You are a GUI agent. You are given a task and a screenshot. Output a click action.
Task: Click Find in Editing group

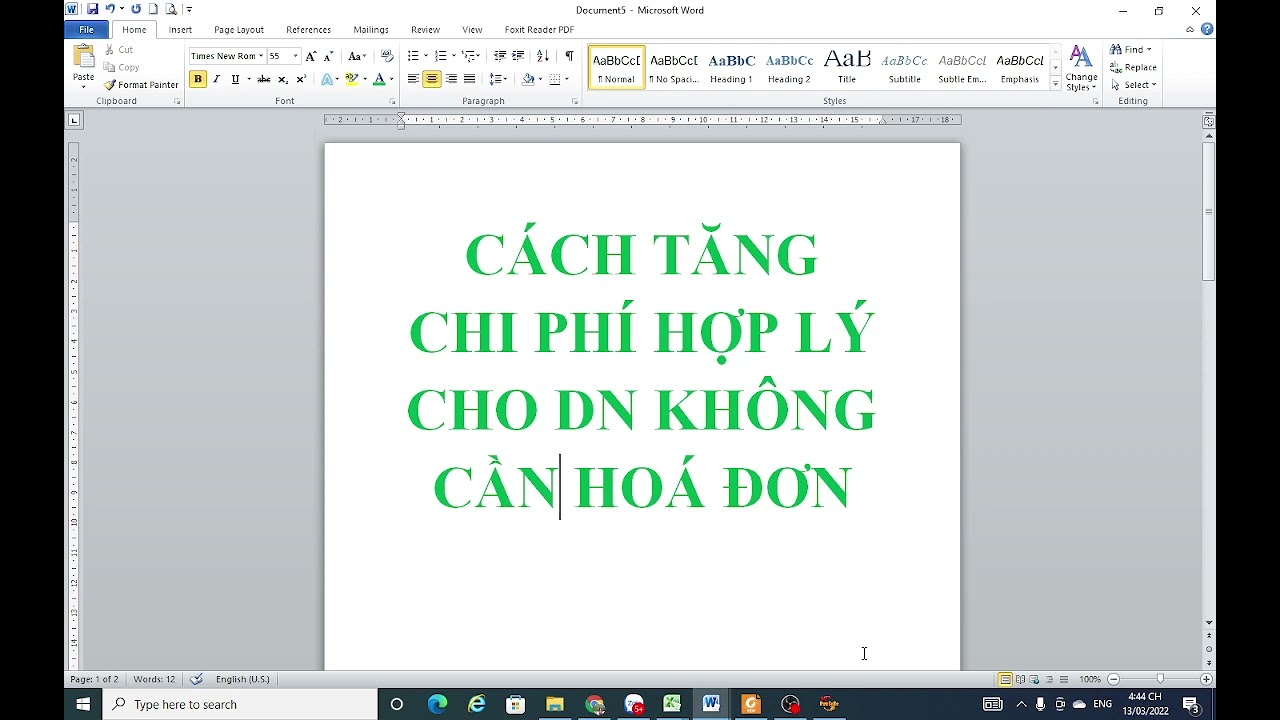tap(1131, 49)
